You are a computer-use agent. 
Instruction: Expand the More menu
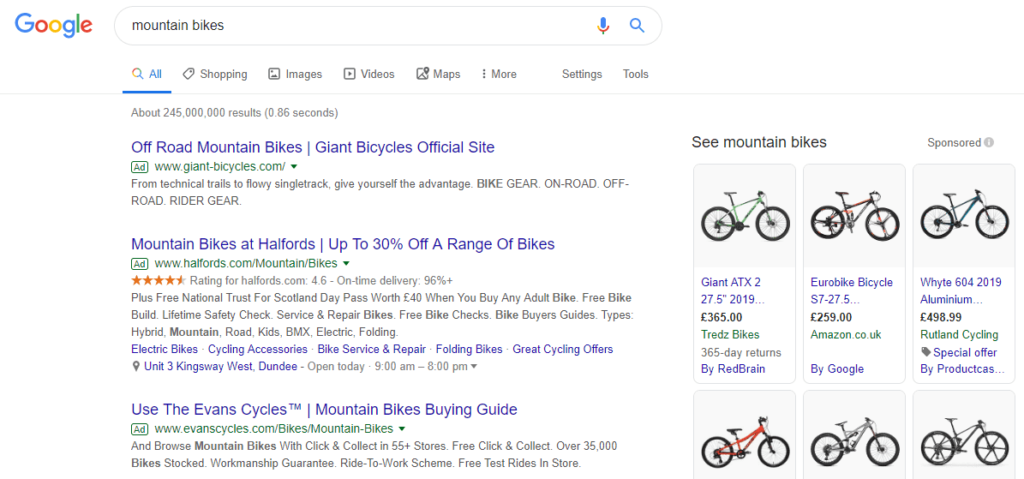[499, 74]
